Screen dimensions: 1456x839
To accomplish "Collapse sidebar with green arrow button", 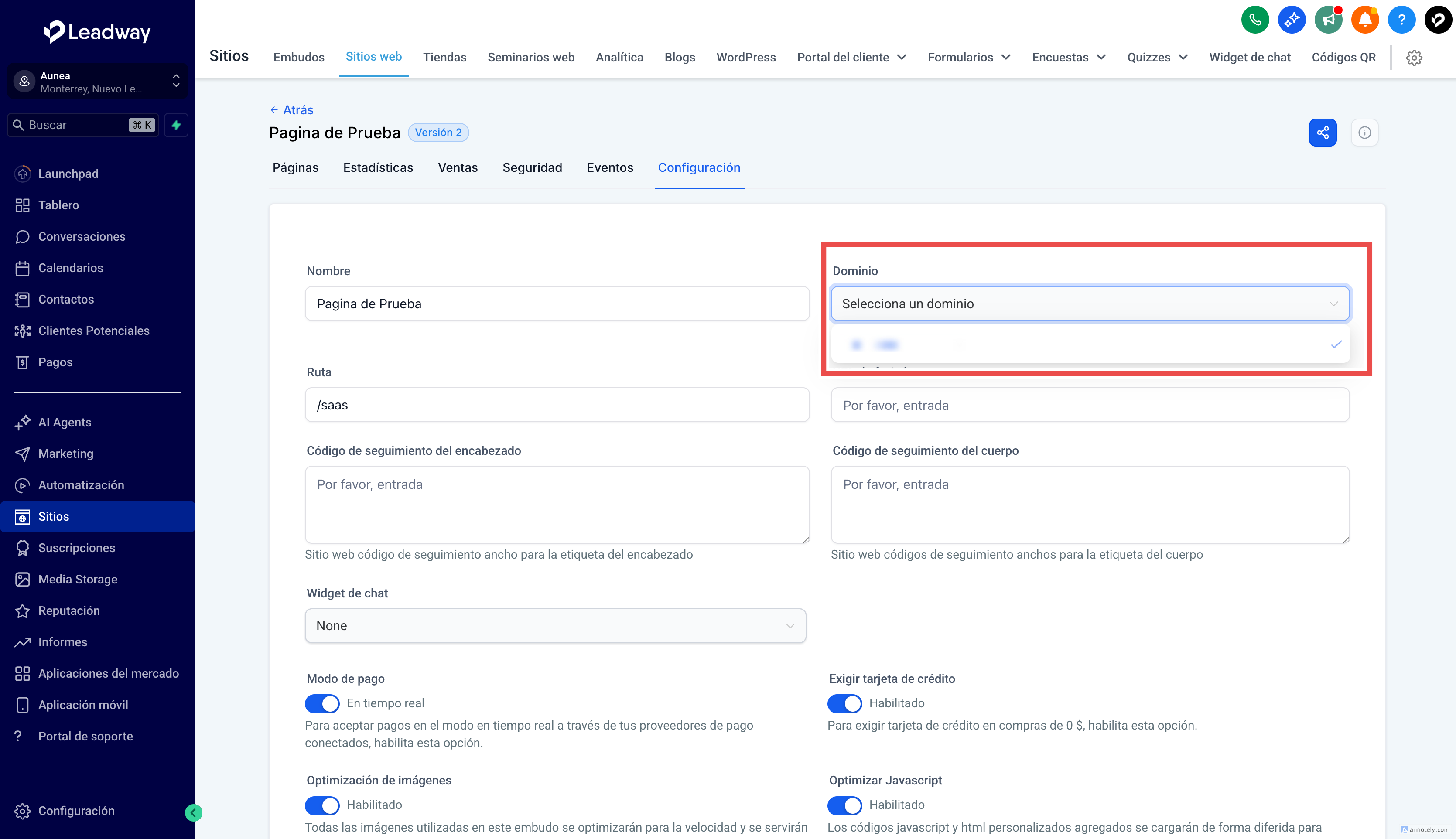I will (194, 812).
